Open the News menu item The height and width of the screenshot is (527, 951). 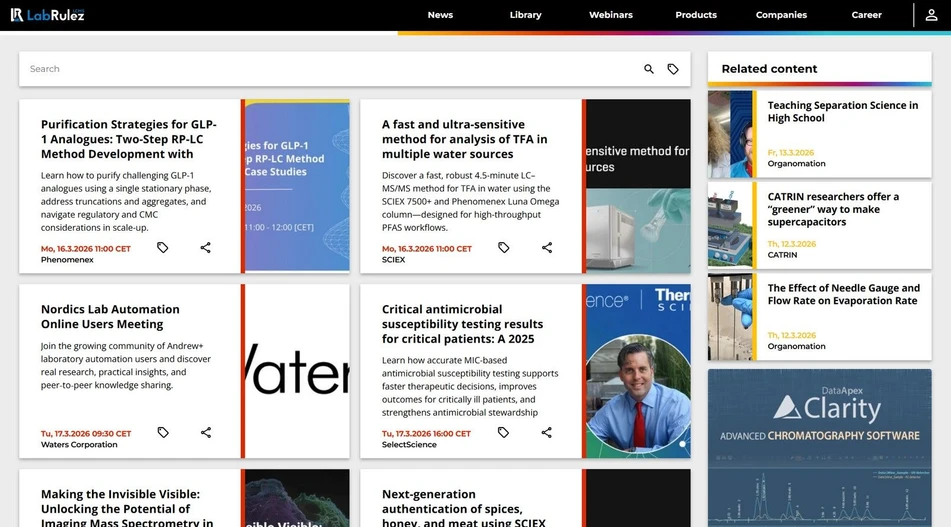(x=440, y=15)
